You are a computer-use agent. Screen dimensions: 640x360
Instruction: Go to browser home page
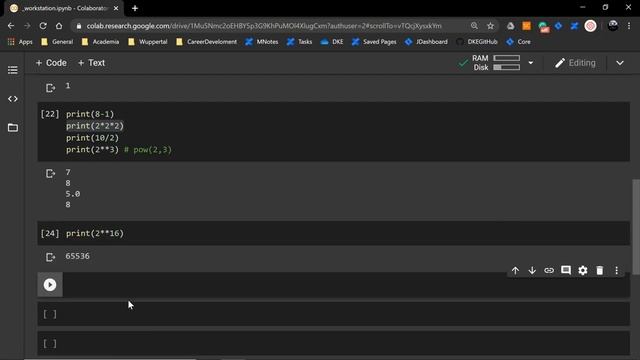point(59,26)
